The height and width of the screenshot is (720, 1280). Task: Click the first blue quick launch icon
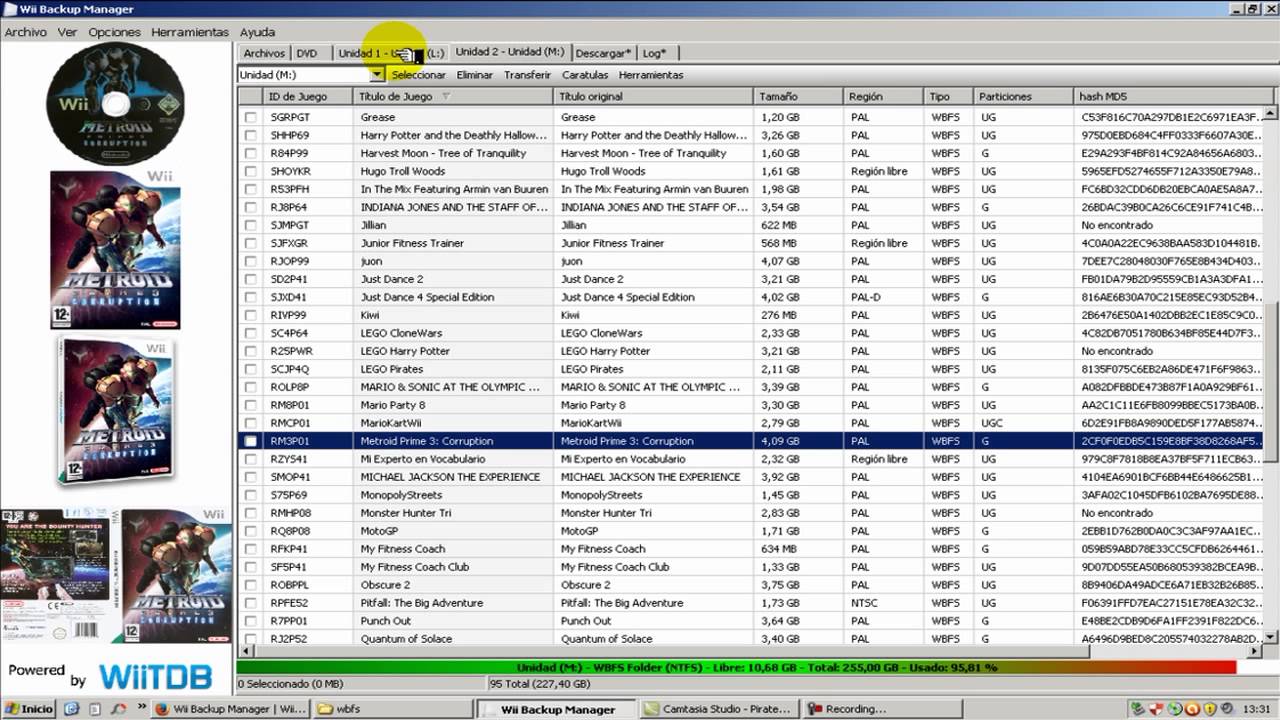[x=71, y=709]
